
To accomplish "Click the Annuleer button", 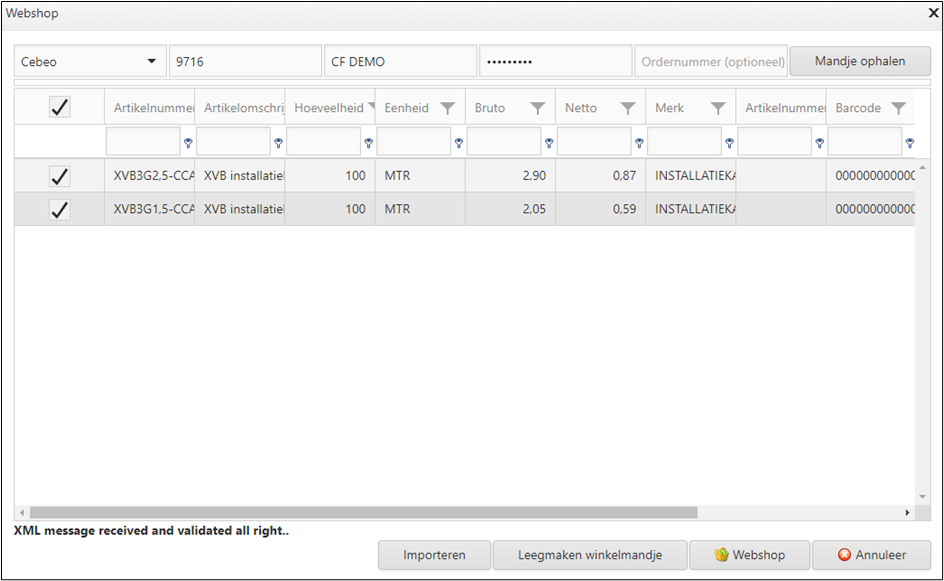I will pyautogui.click(x=872, y=555).
